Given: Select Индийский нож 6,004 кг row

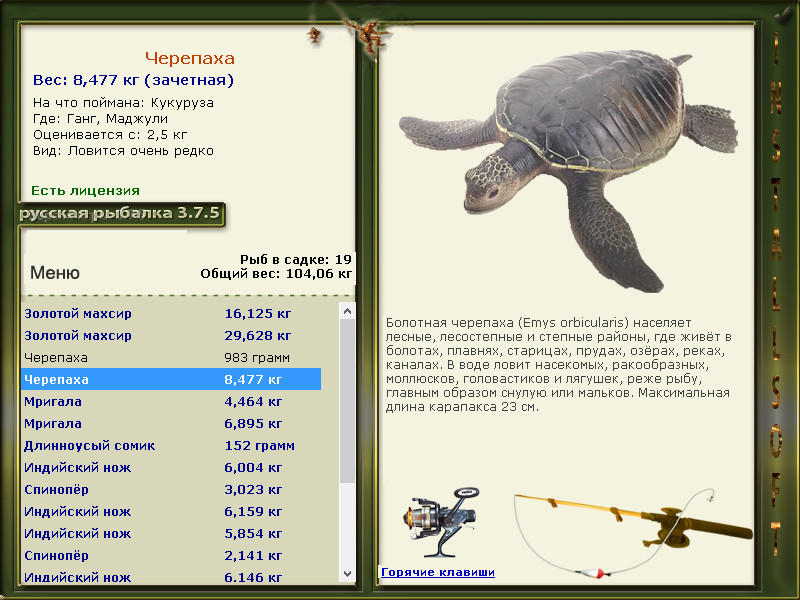Looking at the screenshot, I should [171, 467].
